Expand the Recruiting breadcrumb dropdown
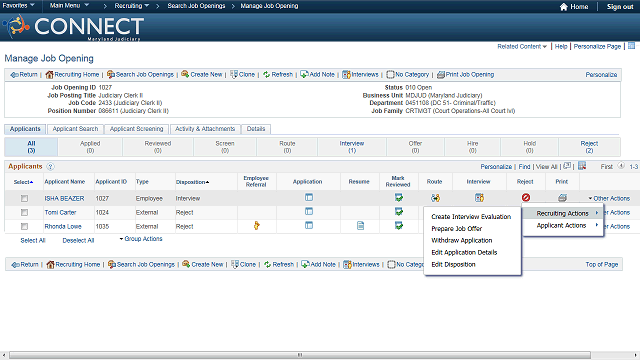 click(132, 6)
